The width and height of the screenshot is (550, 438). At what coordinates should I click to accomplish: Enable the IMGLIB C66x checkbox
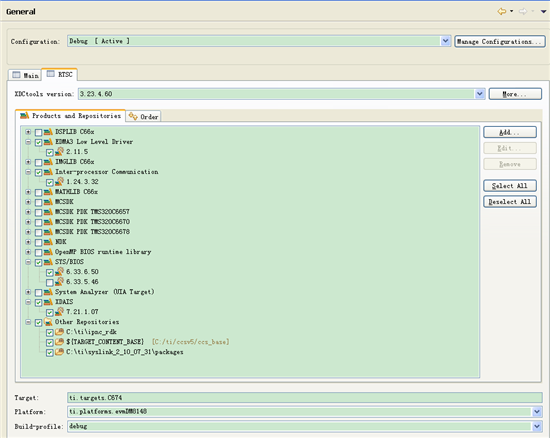click(x=39, y=163)
